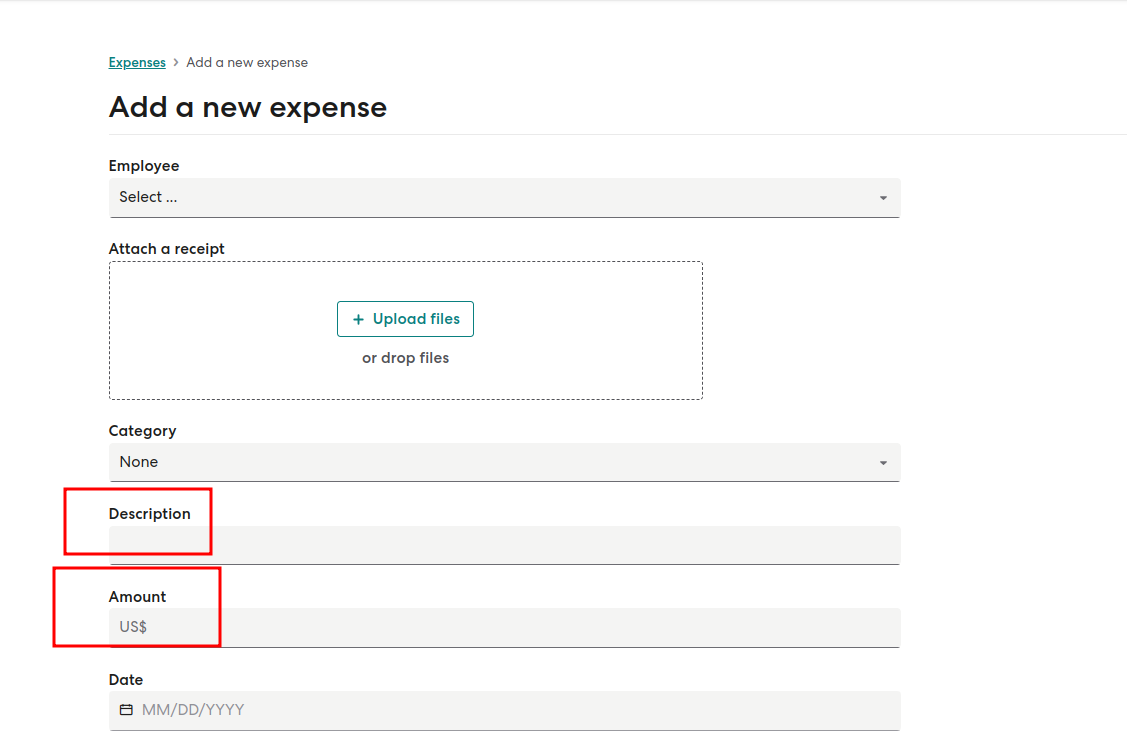Click the Description field label
Viewport: 1127px width, 752px height.
(150, 514)
